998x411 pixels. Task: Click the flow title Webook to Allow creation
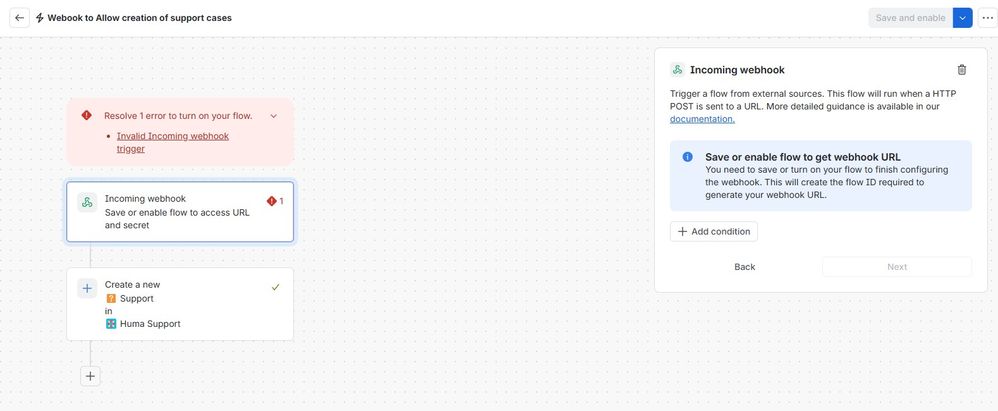[139, 18]
